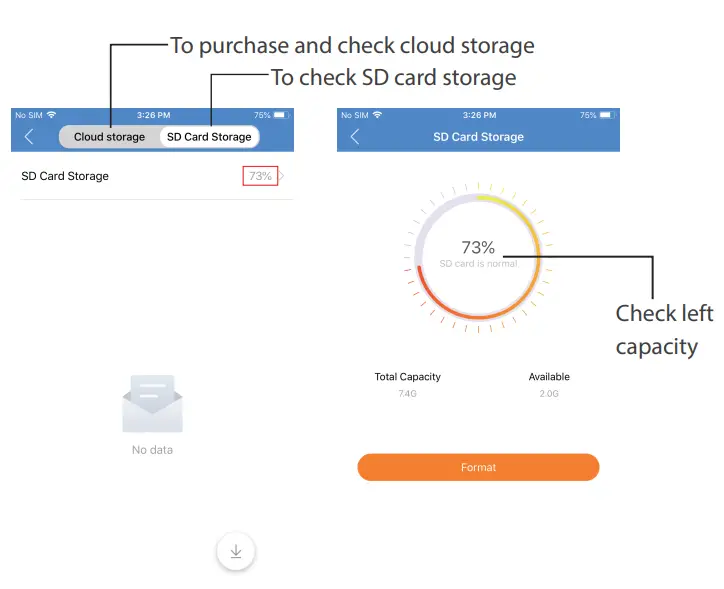
Task: Tap left phone's WiFi status icon
Action: tap(52, 116)
